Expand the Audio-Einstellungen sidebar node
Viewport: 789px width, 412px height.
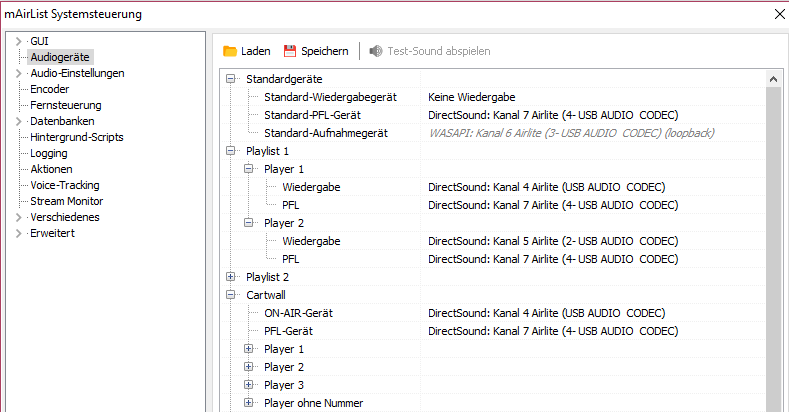point(19,73)
